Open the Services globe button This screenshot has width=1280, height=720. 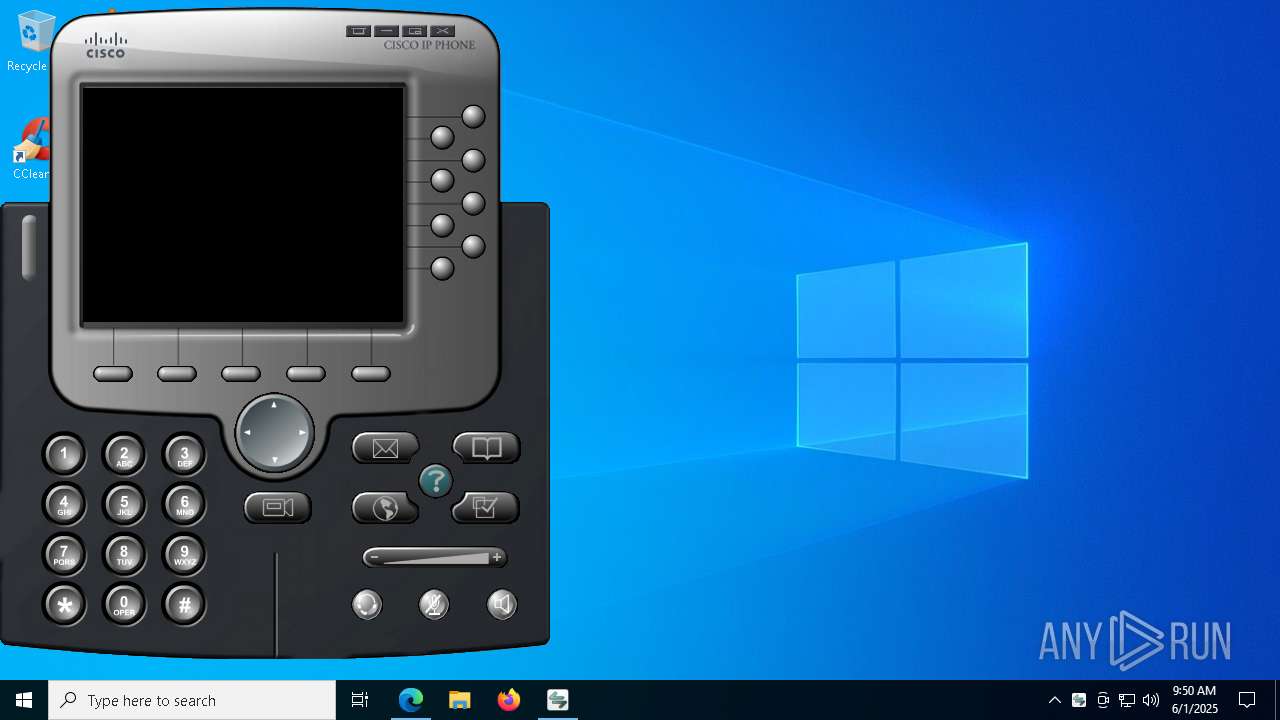point(385,508)
